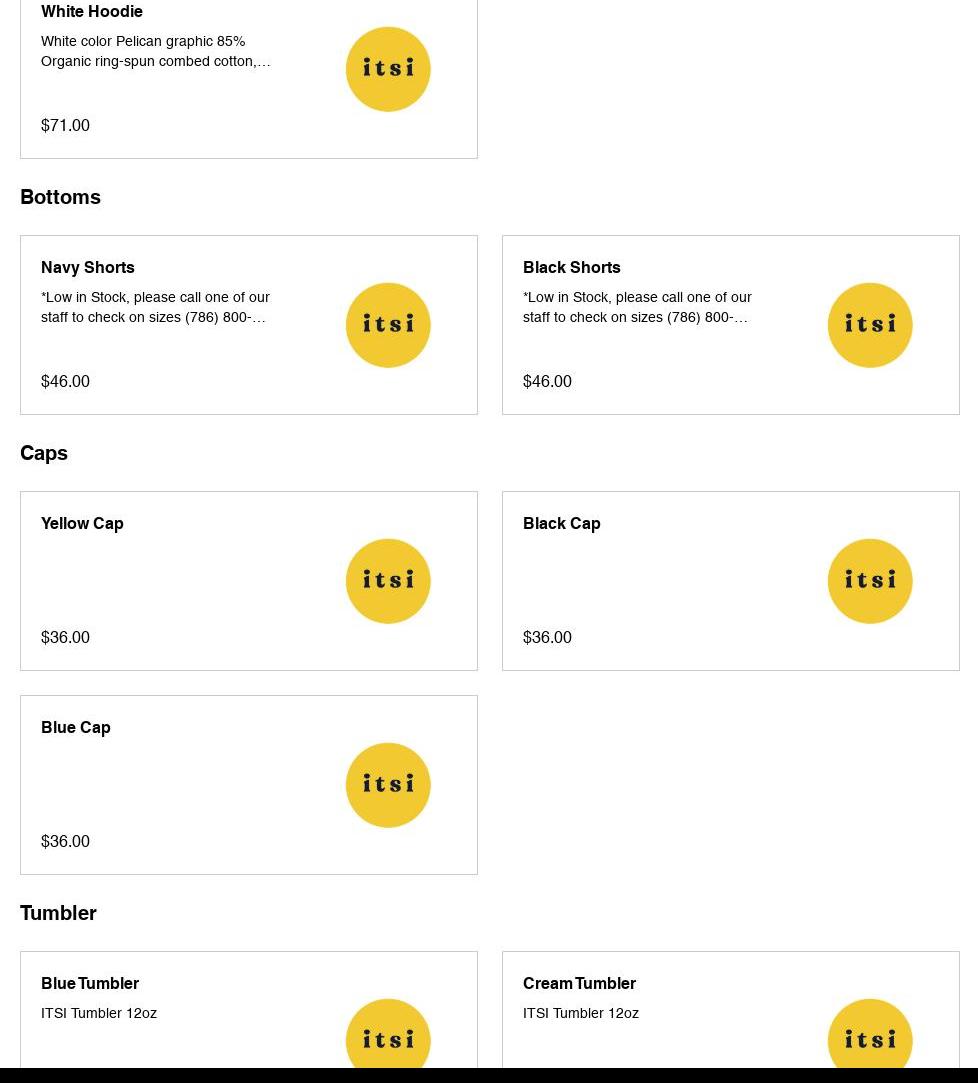Click the Blue Cap $36.00 price
The height and width of the screenshot is (1083, 978).
click(65, 842)
